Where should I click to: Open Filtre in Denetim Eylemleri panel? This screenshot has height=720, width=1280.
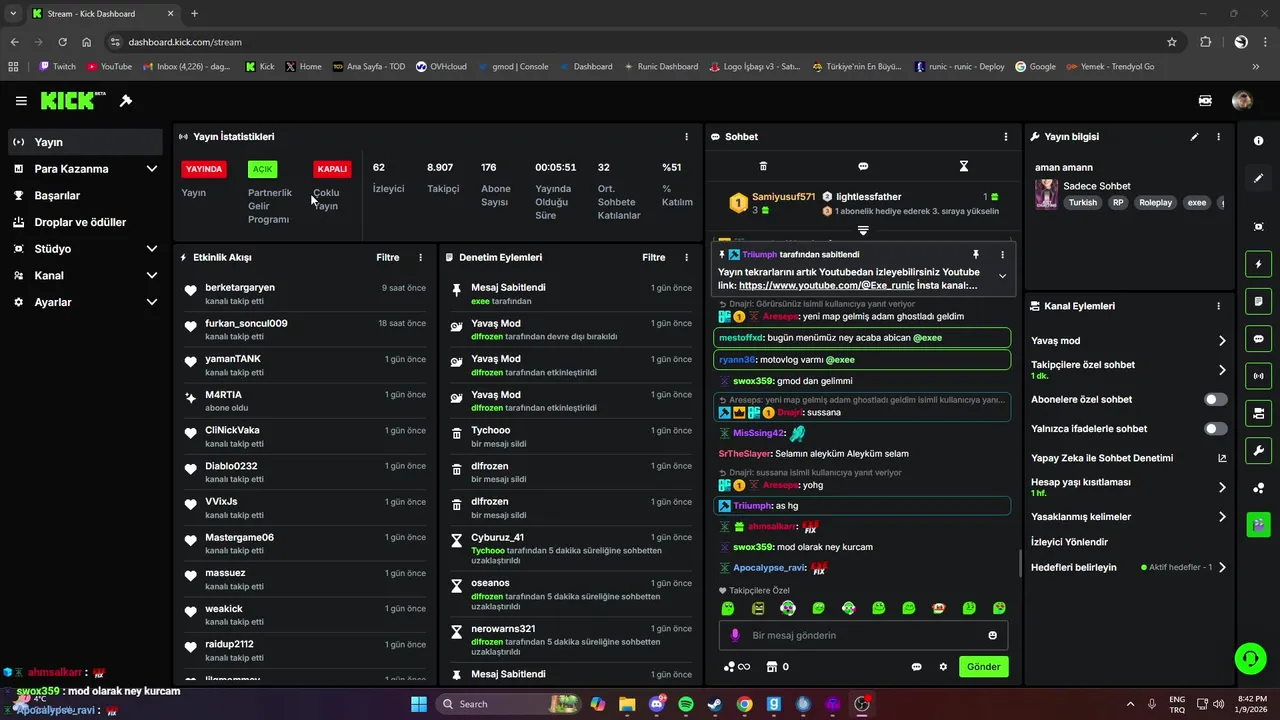click(x=654, y=258)
